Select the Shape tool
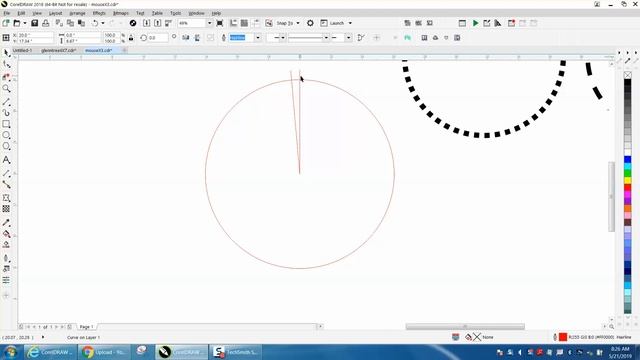640x360 pixels. pyautogui.click(x=7, y=65)
